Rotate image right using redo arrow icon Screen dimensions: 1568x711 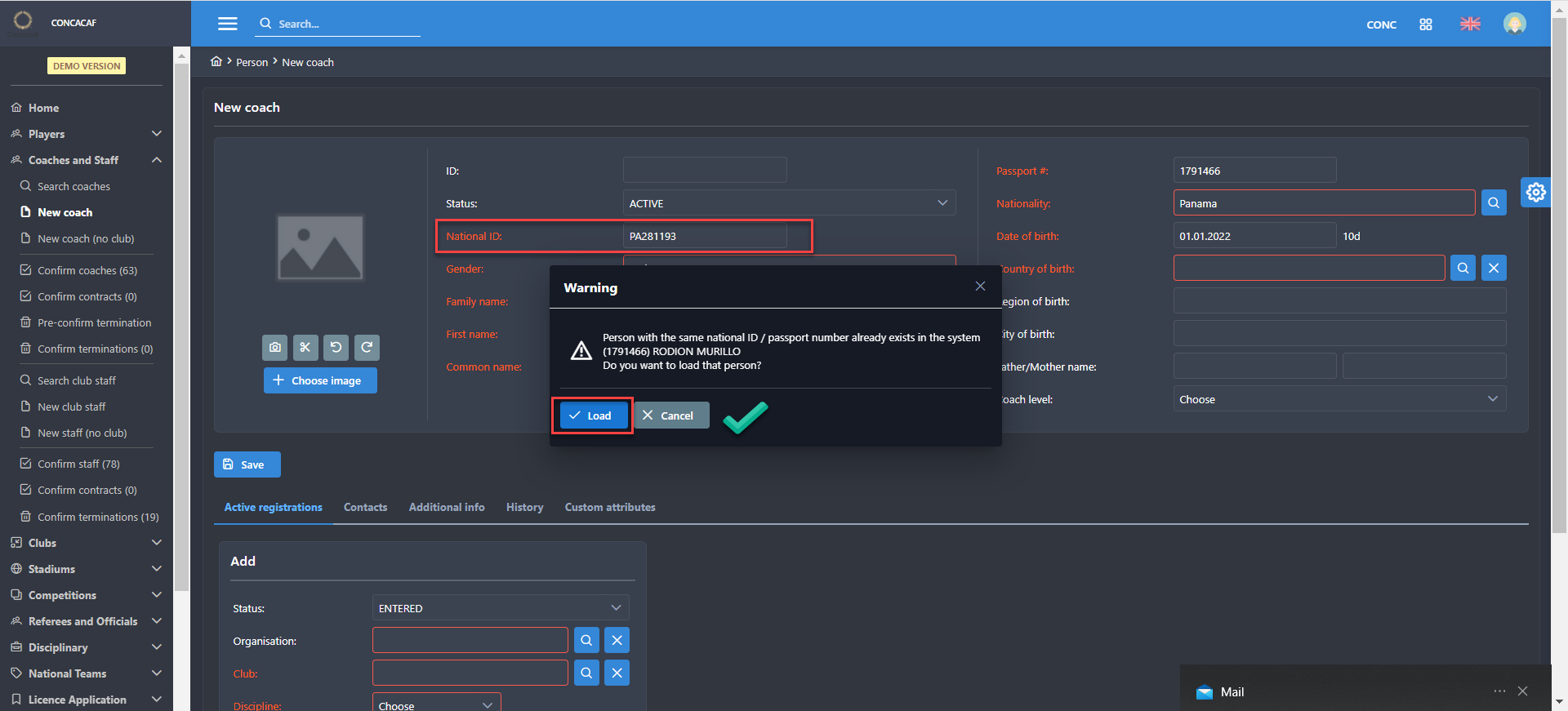point(367,347)
